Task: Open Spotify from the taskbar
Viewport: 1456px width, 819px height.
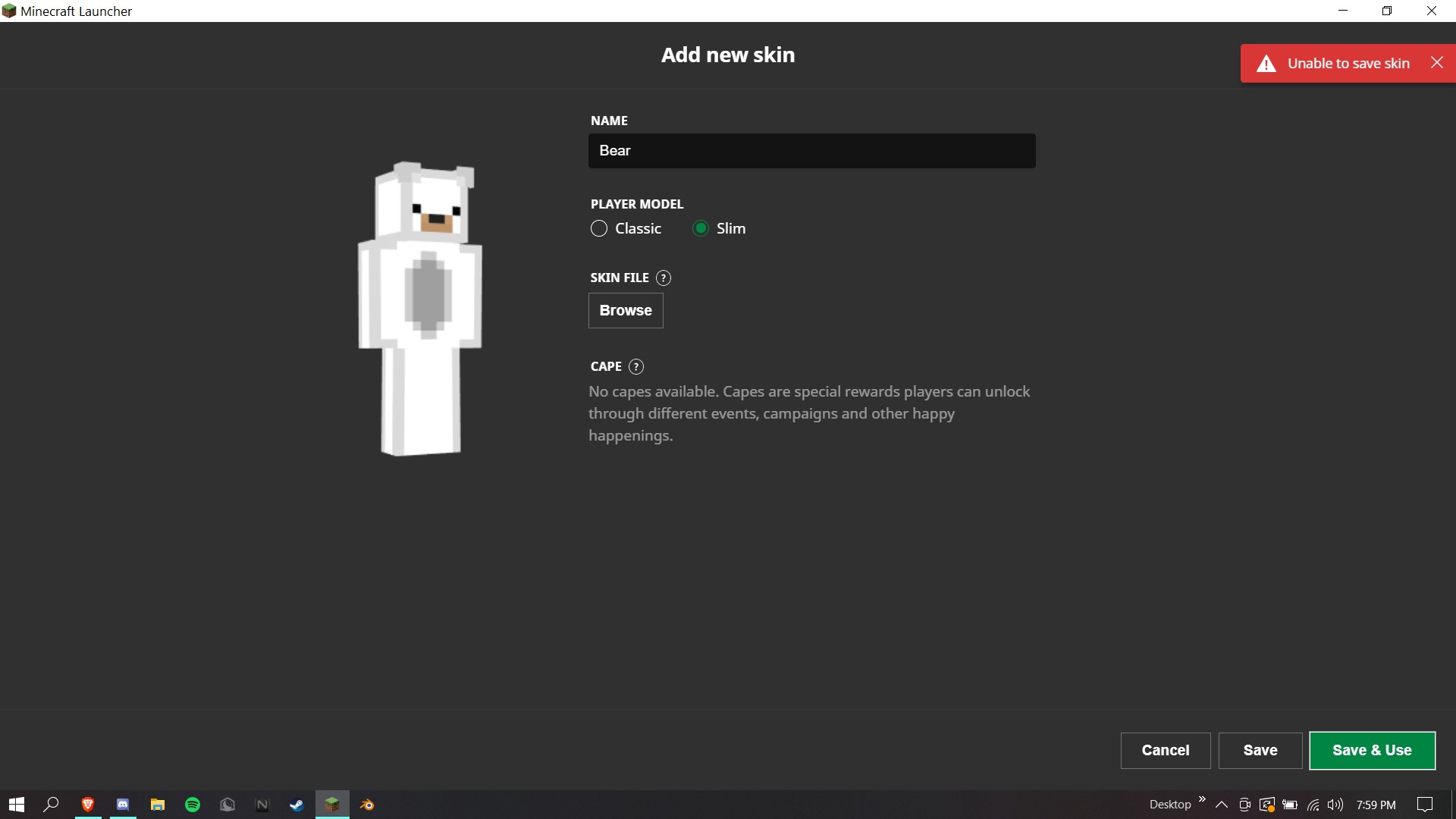Action: [193, 805]
